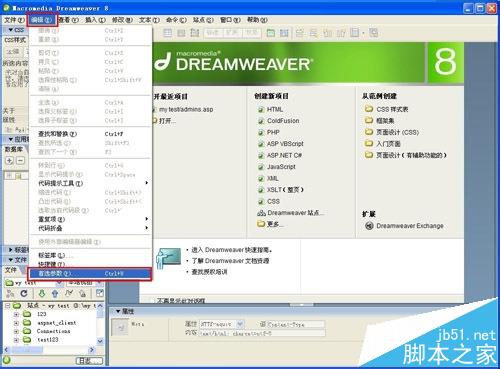Switch to the 数据库 tab
This screenshot has height=369, width=500.
(x=13, y=149)
